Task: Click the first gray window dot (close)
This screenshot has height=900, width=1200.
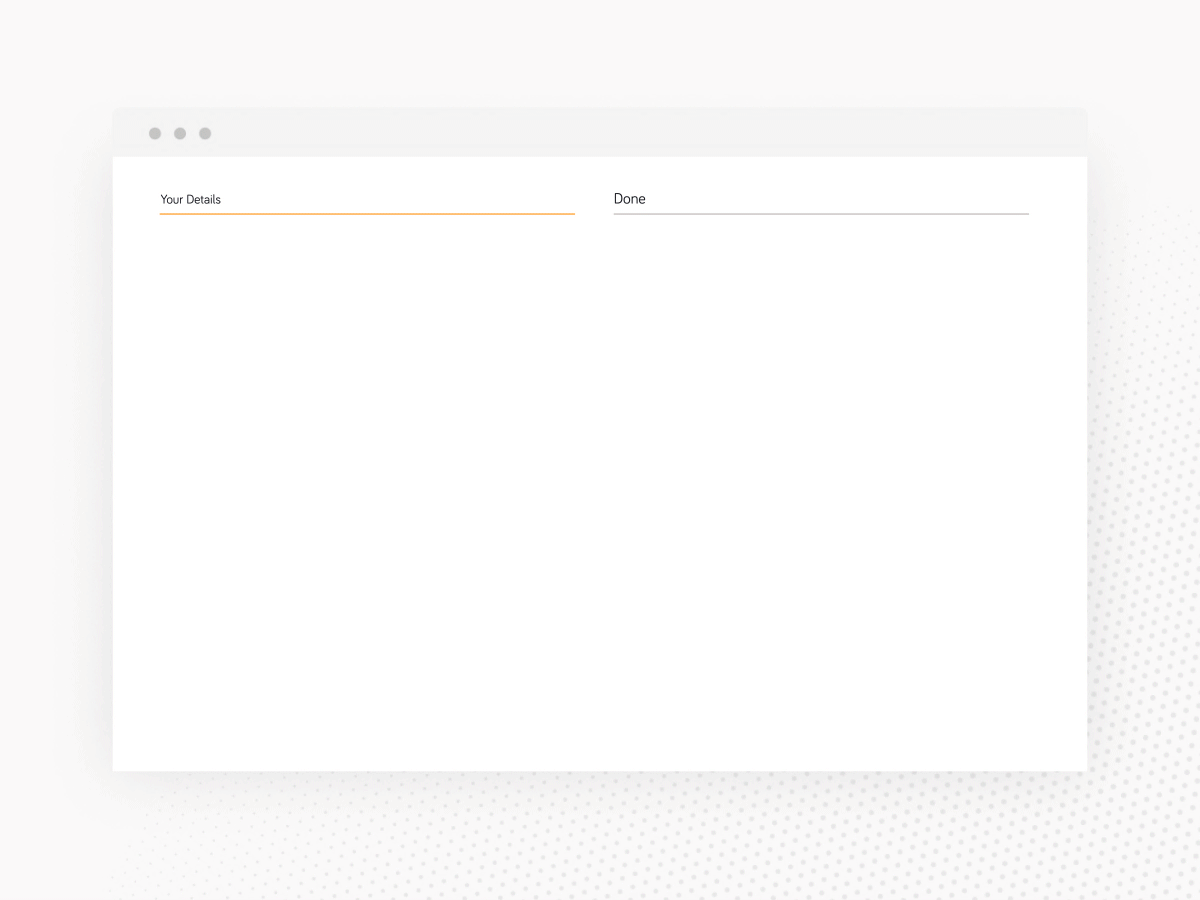Action: click(x=155, y=134)
